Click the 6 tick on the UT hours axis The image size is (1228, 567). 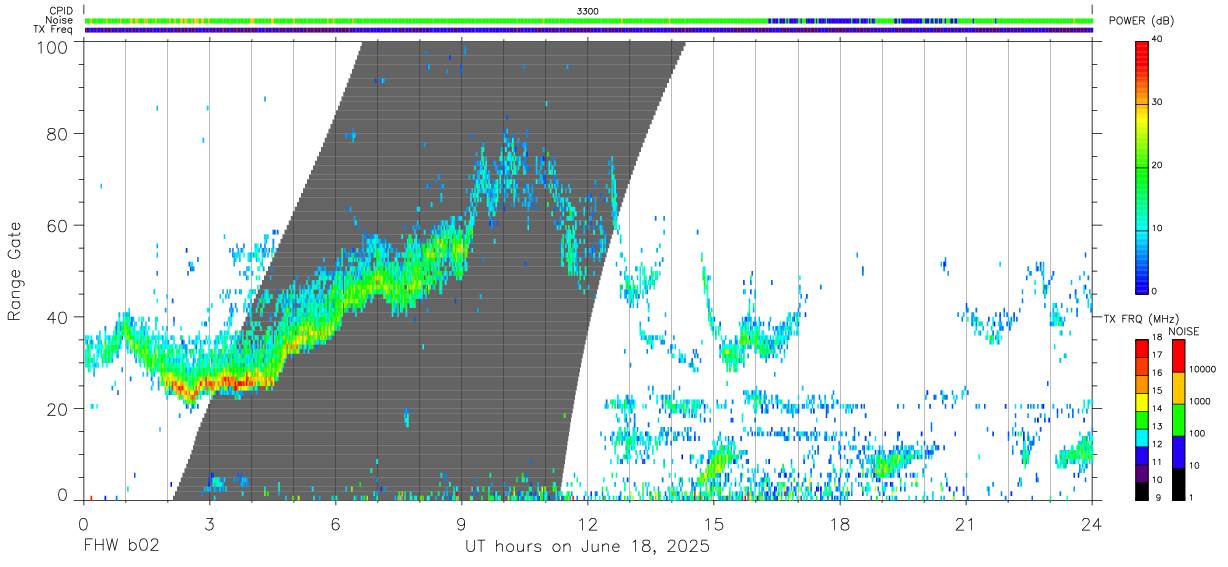(x=335, y=524)
